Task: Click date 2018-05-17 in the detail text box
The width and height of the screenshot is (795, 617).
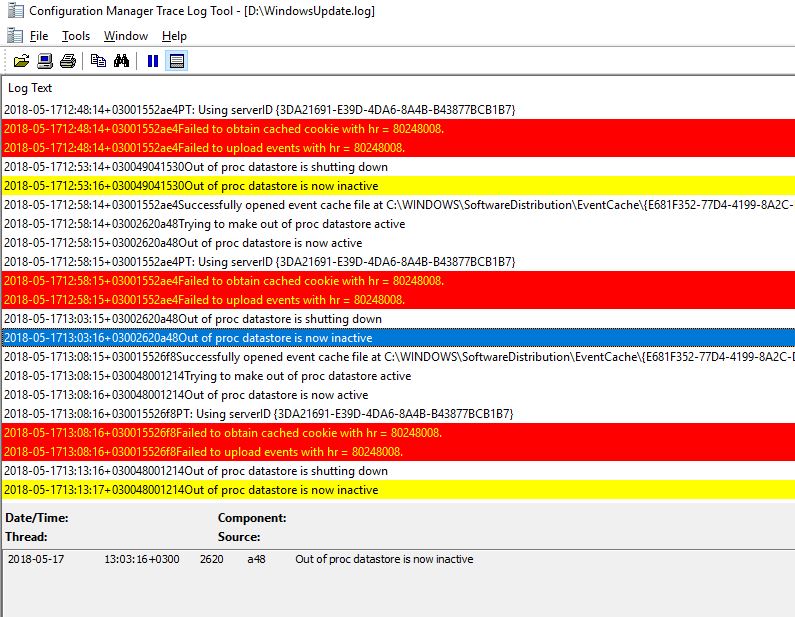Action: (36, 559)
